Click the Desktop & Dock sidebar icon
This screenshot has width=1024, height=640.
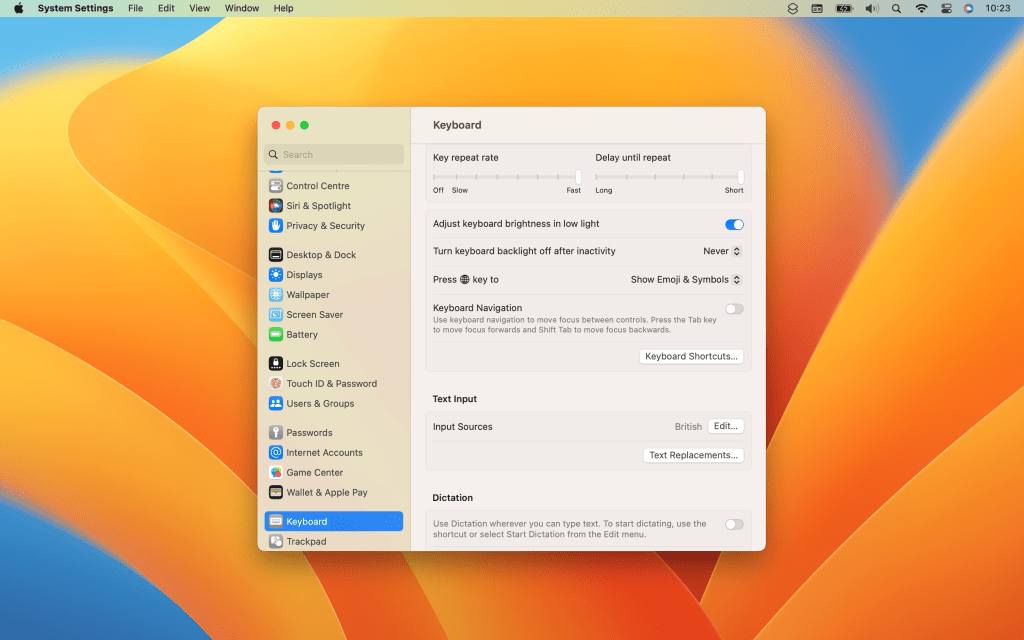(x=276, y=255)
